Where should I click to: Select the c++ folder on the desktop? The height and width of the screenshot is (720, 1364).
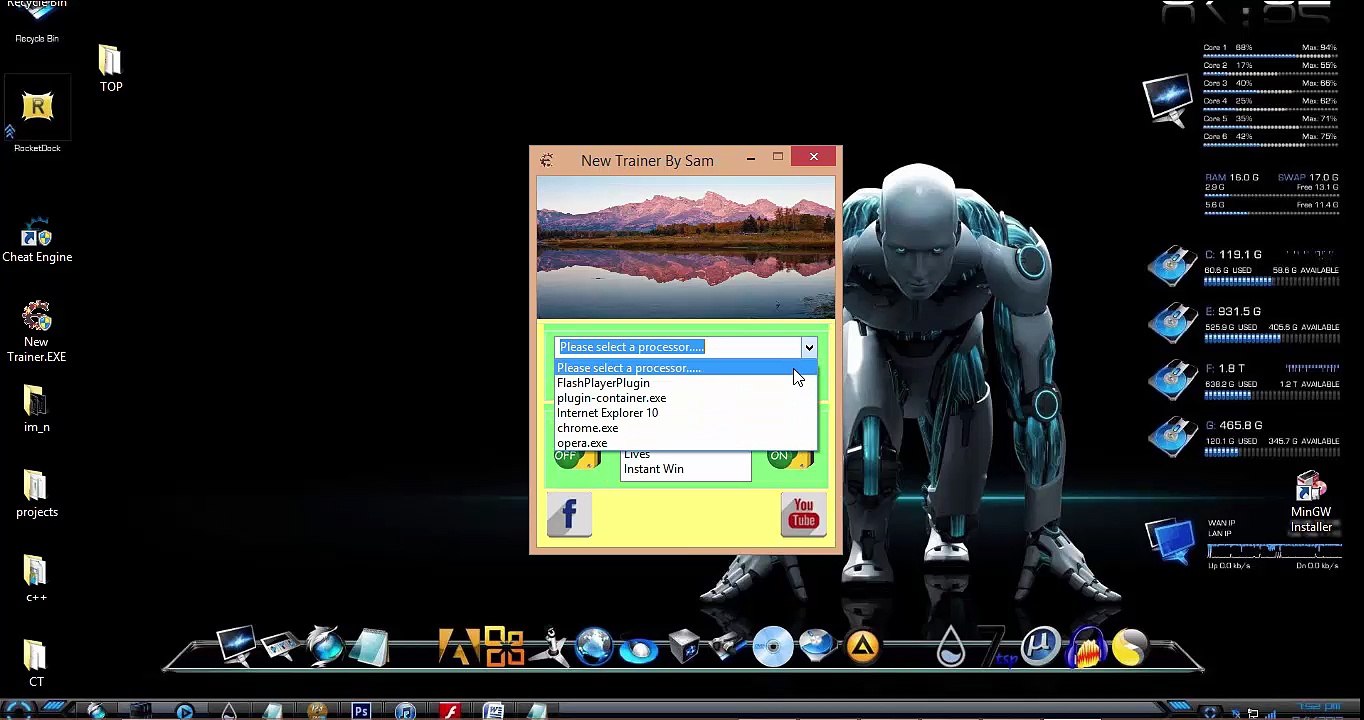pyautogui.click(x=36, y=580)
